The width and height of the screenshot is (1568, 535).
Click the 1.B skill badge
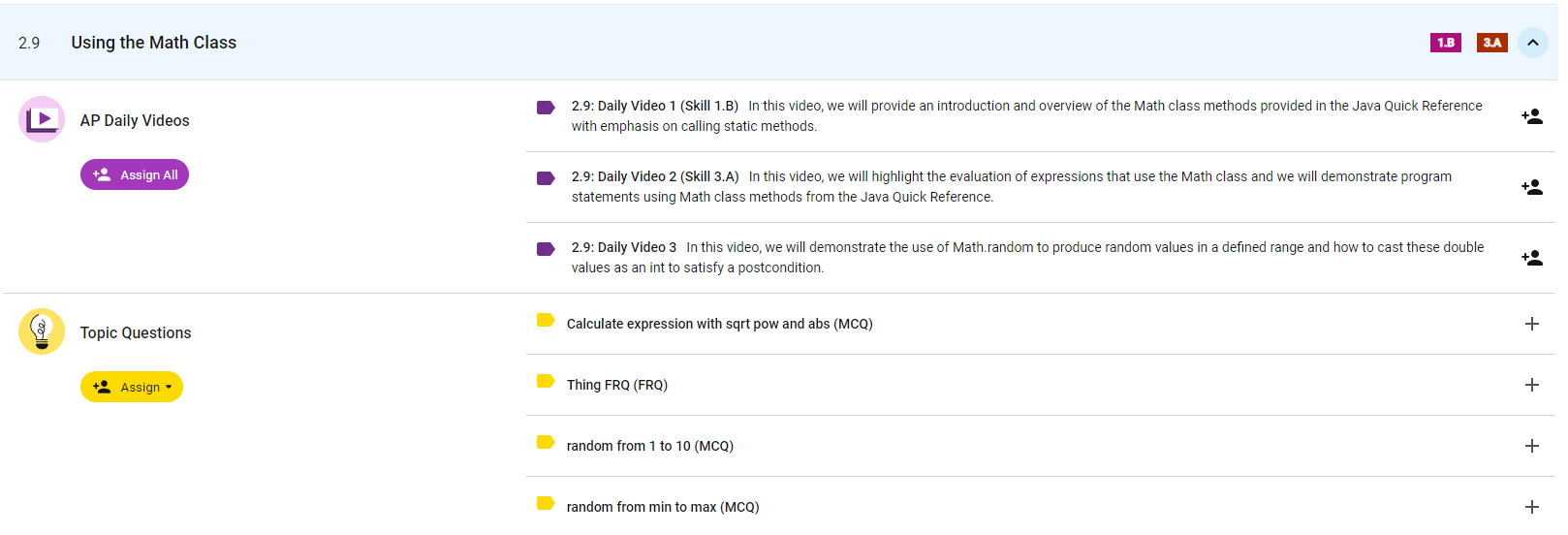[x=1445, y=43]
